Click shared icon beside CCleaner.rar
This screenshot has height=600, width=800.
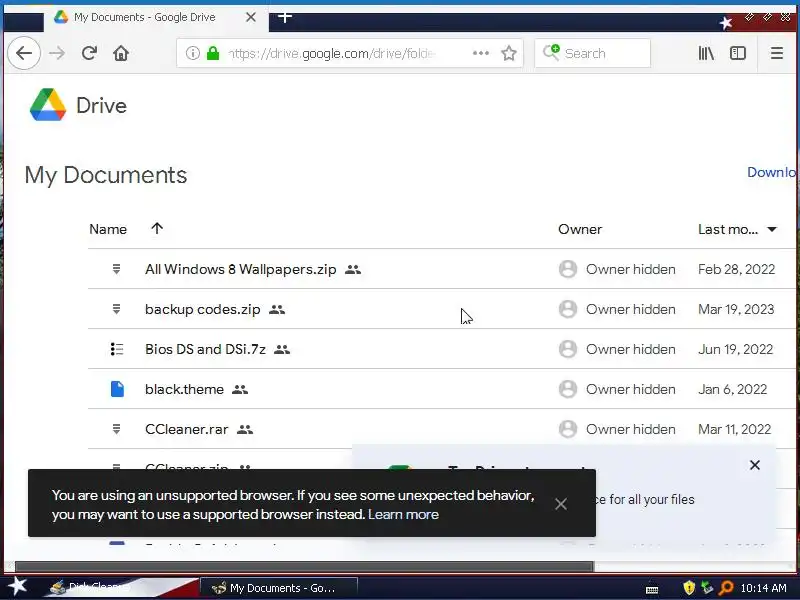pyautogui.click(x=245, y=429)
